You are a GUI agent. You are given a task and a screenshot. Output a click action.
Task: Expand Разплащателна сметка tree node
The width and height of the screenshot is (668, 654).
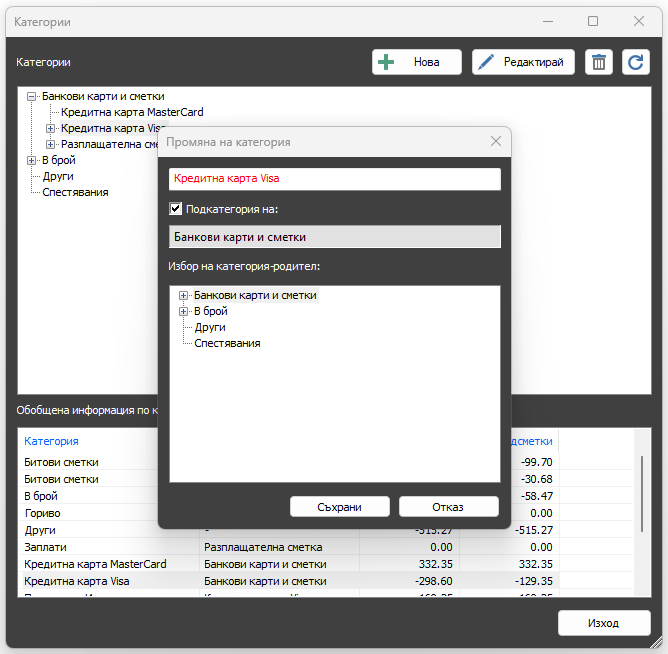pyautogui.click(x=50, y=144)
